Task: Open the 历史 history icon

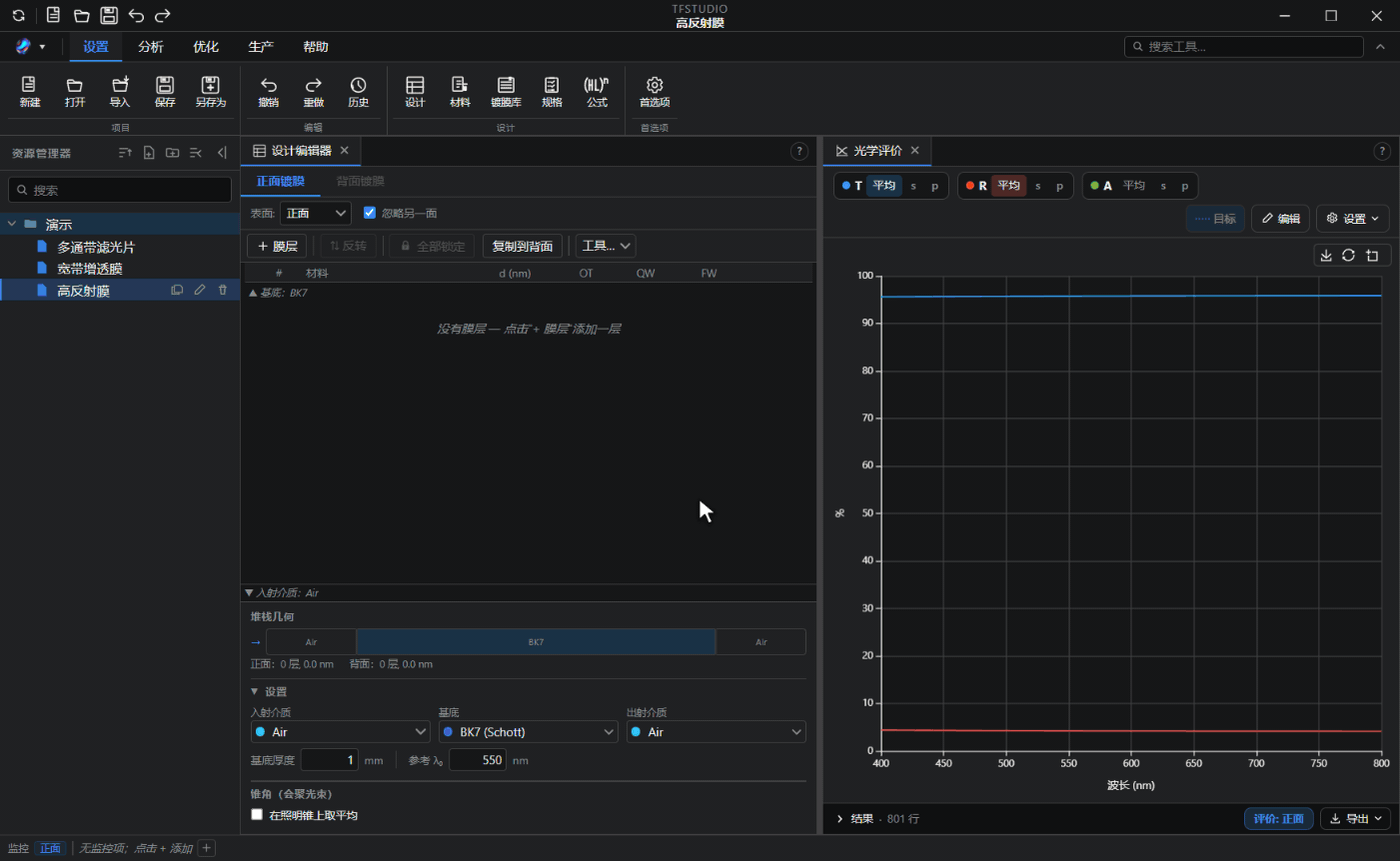Action: (358, 92)
